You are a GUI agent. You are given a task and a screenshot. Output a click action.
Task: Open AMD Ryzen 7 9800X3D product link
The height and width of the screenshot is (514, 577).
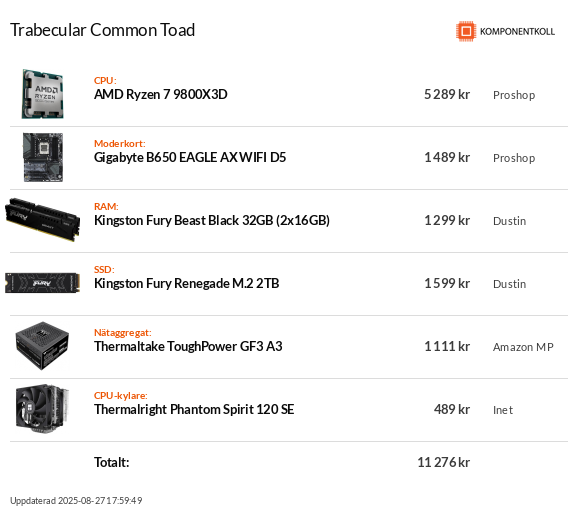(x=160, y=95)
